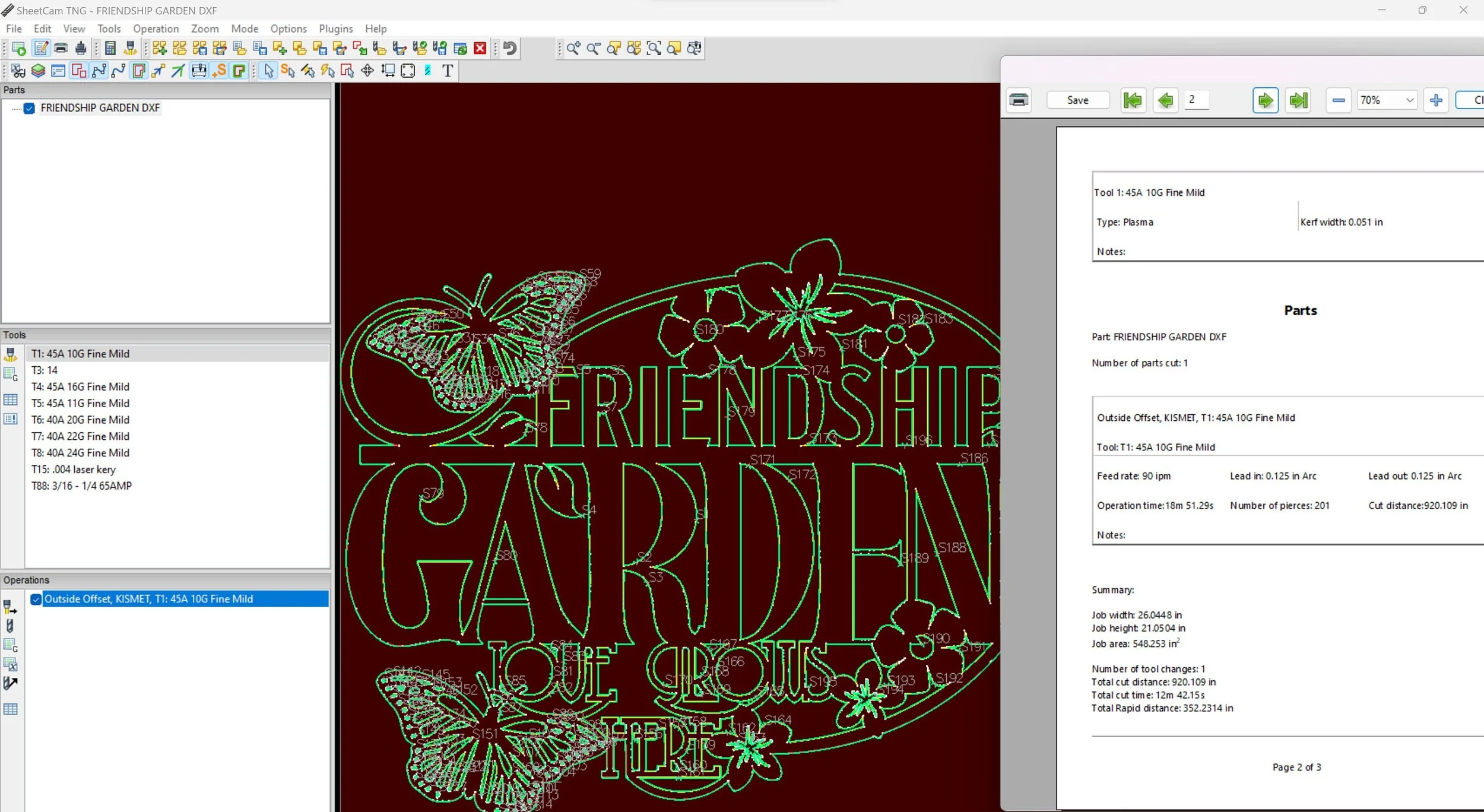Open the Edit menu
Viewport: 1484px width, 812px height.
click(42, 28)
